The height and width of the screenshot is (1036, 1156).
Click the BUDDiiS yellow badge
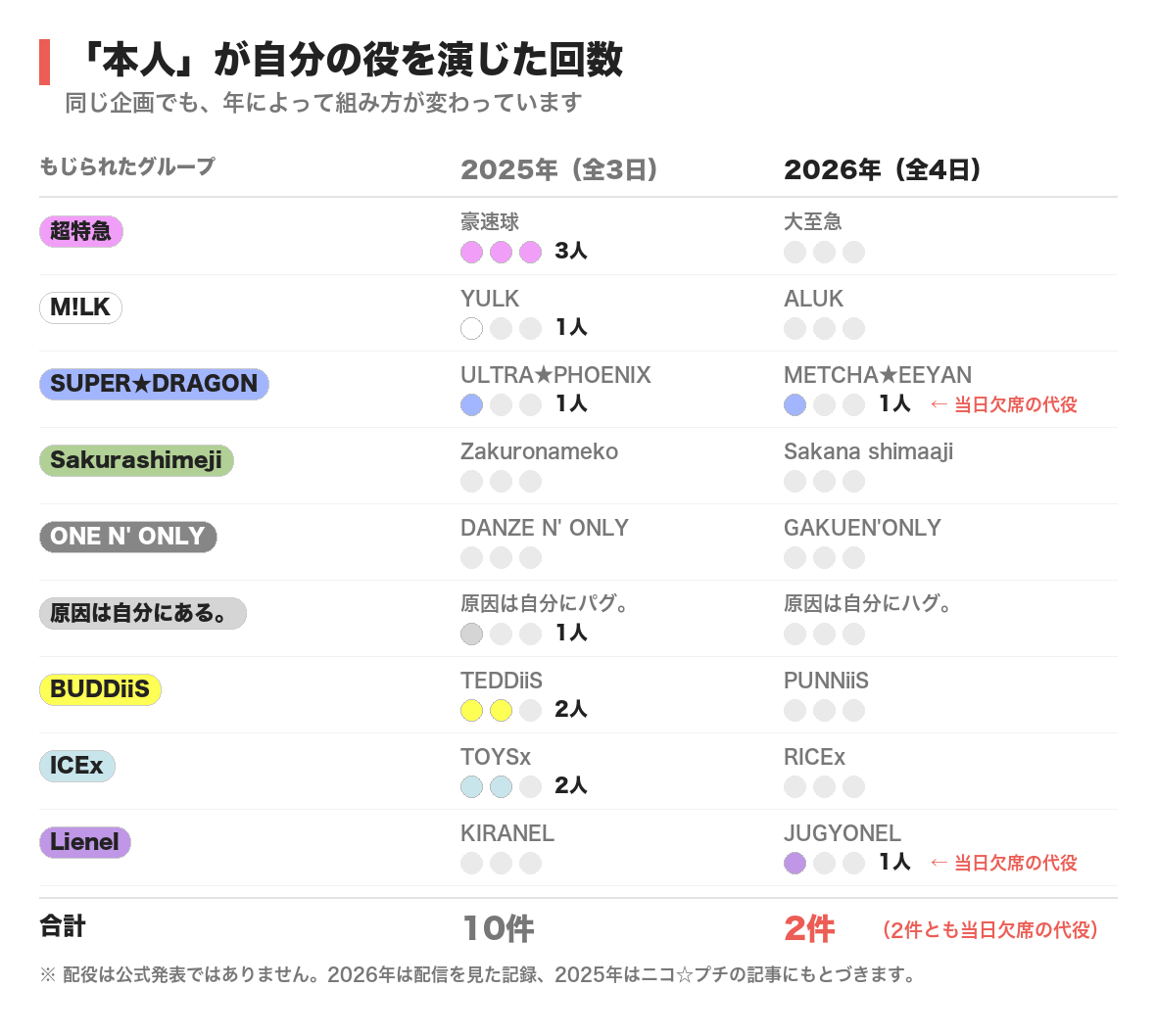coord(100,689)
